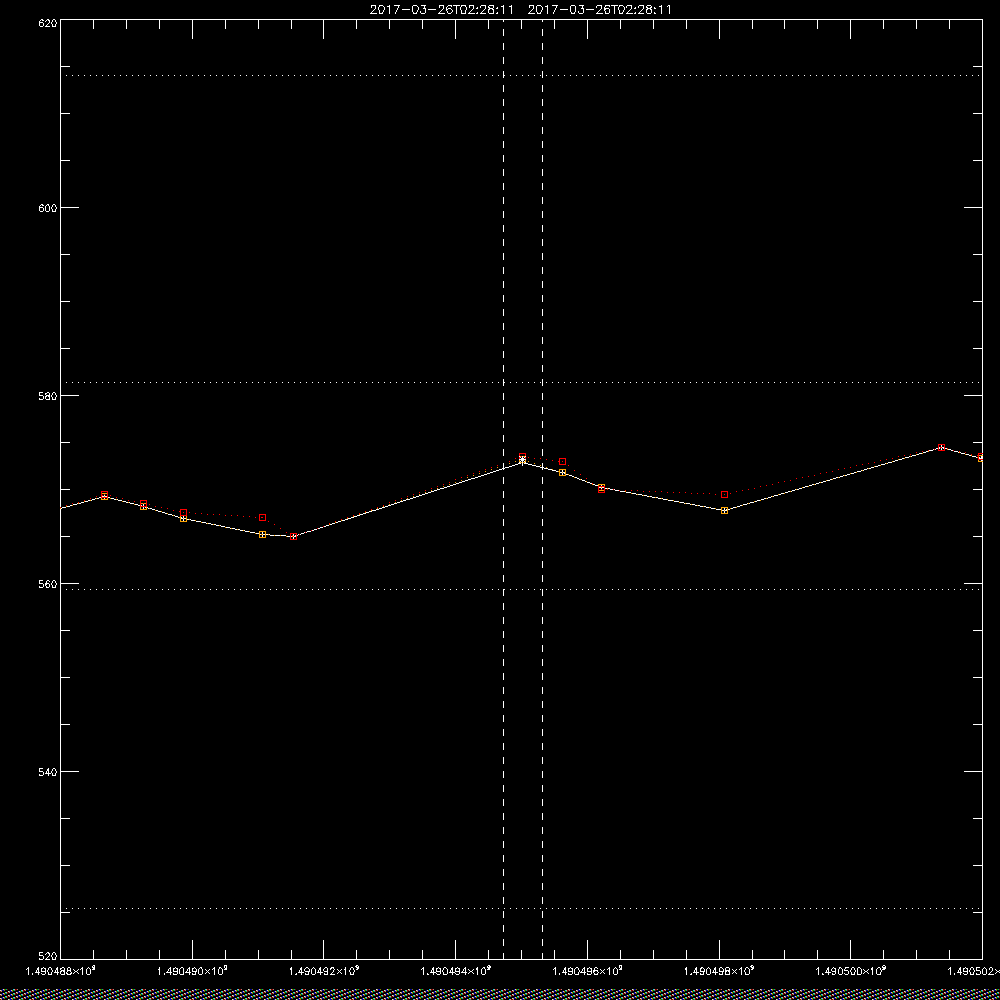1000x1000 pixels.
Task: Pick the red square just right of the right dashed line
Action: tap(562, 461)
